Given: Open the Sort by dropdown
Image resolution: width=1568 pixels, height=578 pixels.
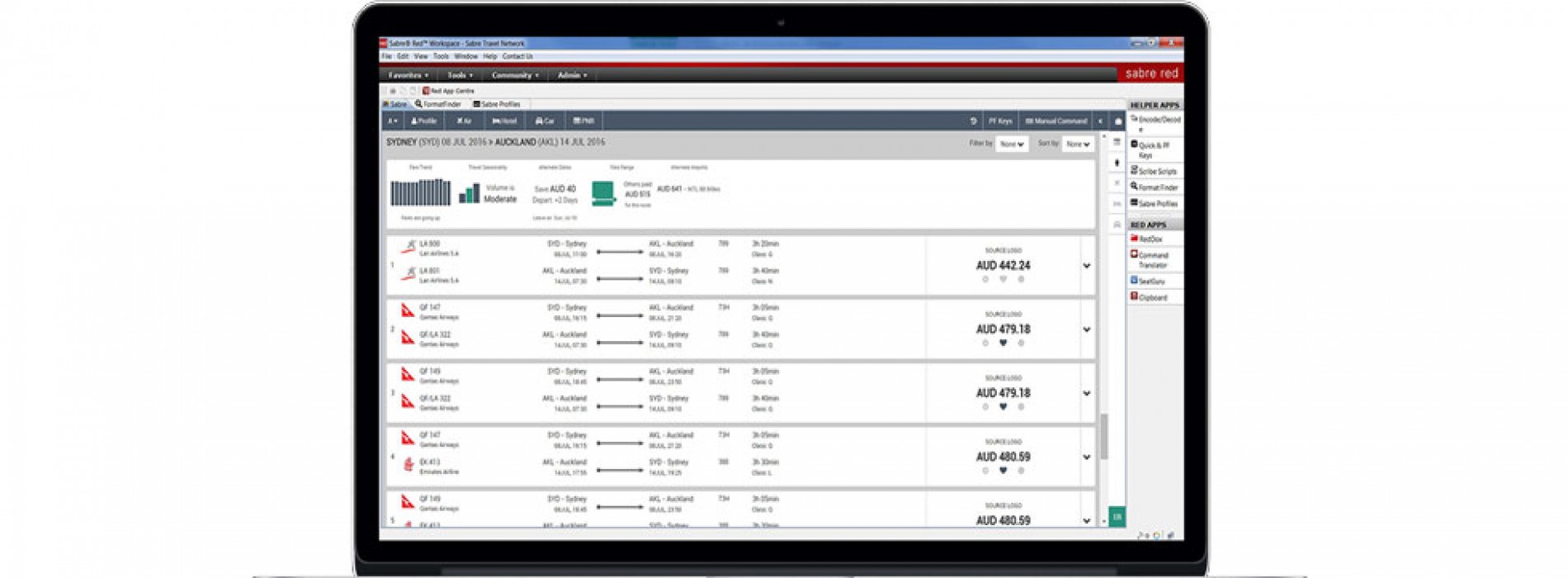Looking at the screenshot, I should point(1079,144).
